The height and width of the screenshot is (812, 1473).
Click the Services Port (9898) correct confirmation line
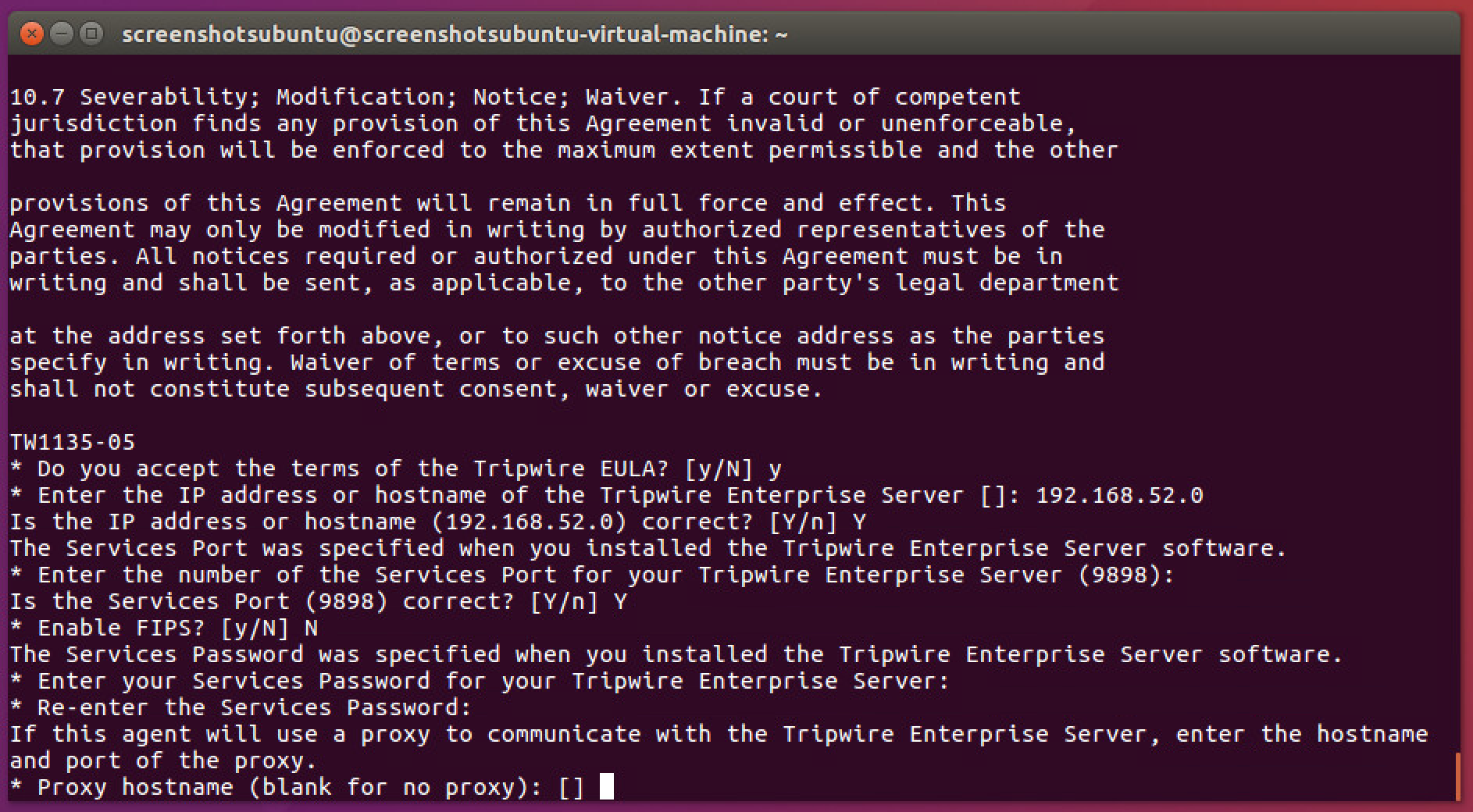[x=318, y=601]
